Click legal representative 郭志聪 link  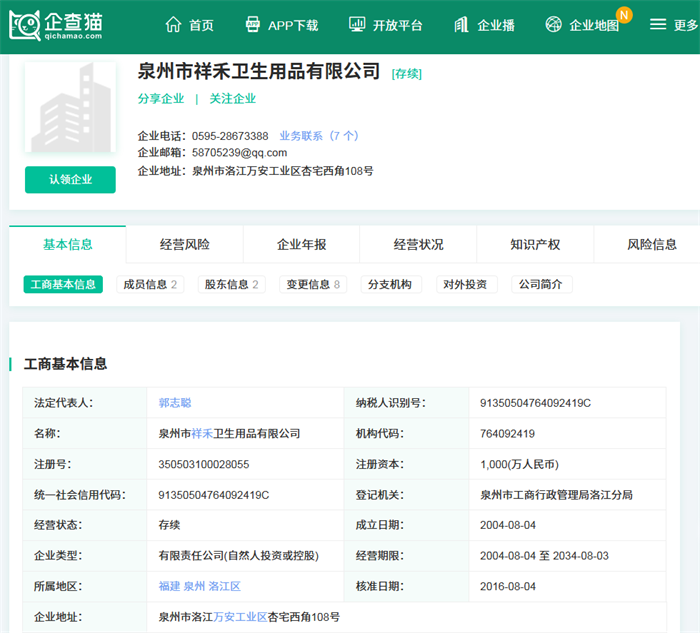click(175, 403)
